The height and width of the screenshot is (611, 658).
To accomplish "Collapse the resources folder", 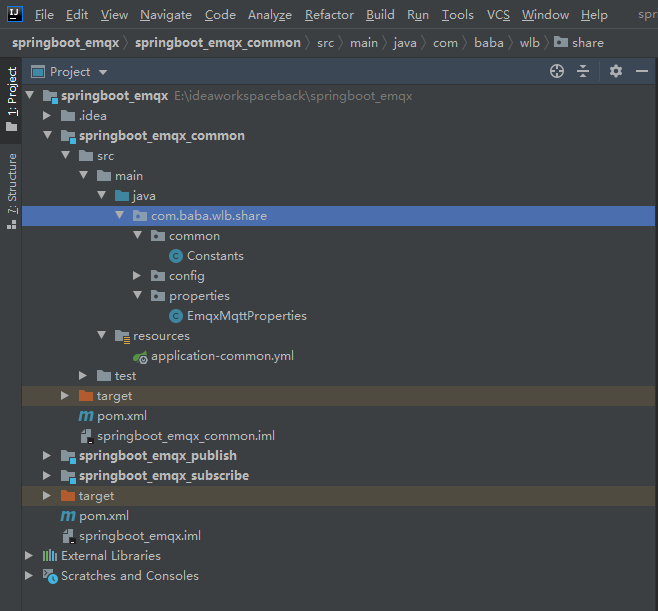I will [101, 335].
